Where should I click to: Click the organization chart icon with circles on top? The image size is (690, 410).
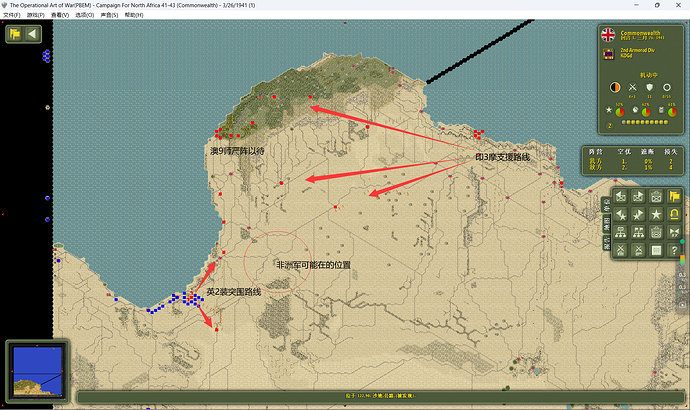click(620, 232)
